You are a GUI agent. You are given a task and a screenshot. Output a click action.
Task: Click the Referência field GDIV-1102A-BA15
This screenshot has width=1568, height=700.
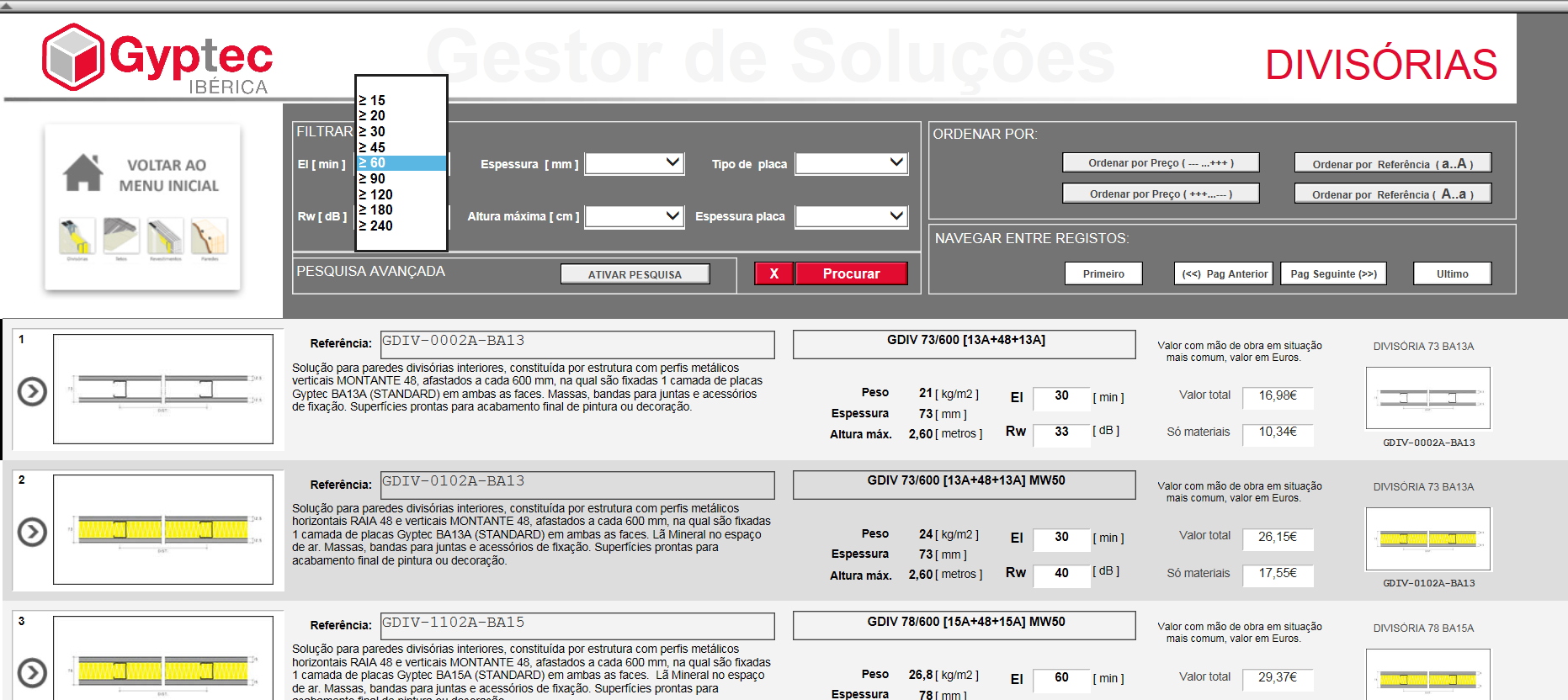pyautogui.click(x=577, y=626)
